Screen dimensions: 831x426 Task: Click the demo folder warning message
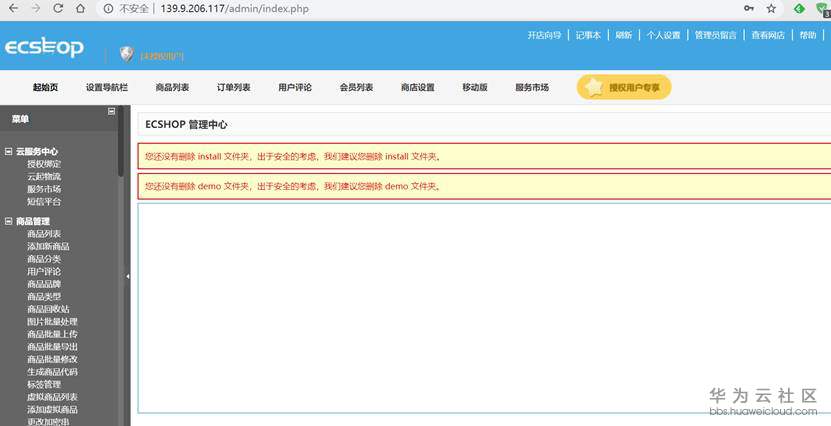[292, 187]
